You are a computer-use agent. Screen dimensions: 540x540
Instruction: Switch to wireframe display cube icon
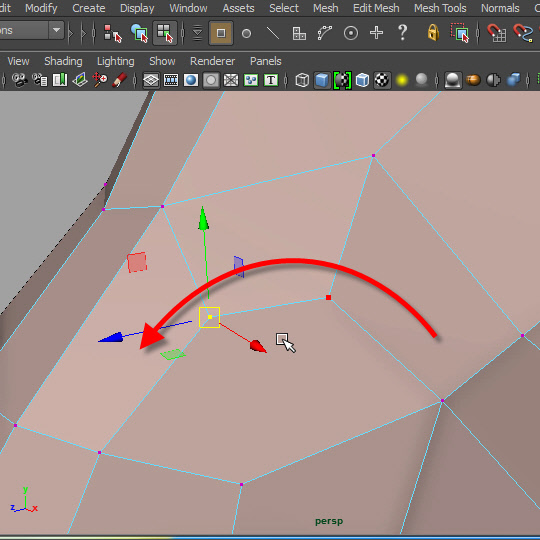pos(302,81)
